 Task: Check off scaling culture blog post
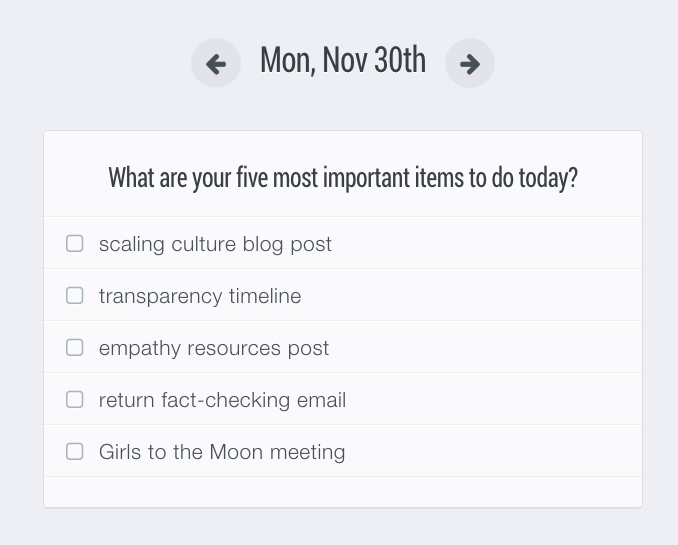pos(75,243)
